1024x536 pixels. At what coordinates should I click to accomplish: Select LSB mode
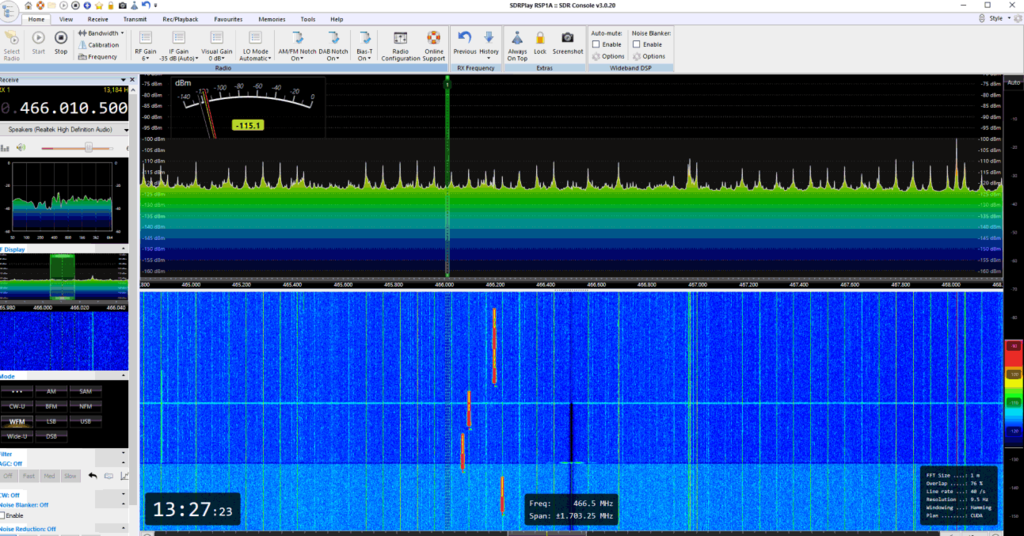51,422
